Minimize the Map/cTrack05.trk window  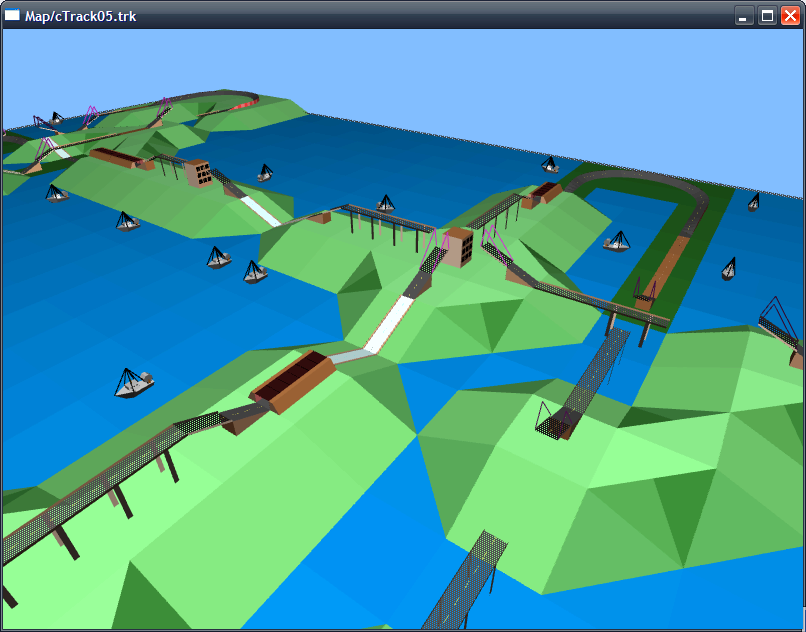pos(744,15)
